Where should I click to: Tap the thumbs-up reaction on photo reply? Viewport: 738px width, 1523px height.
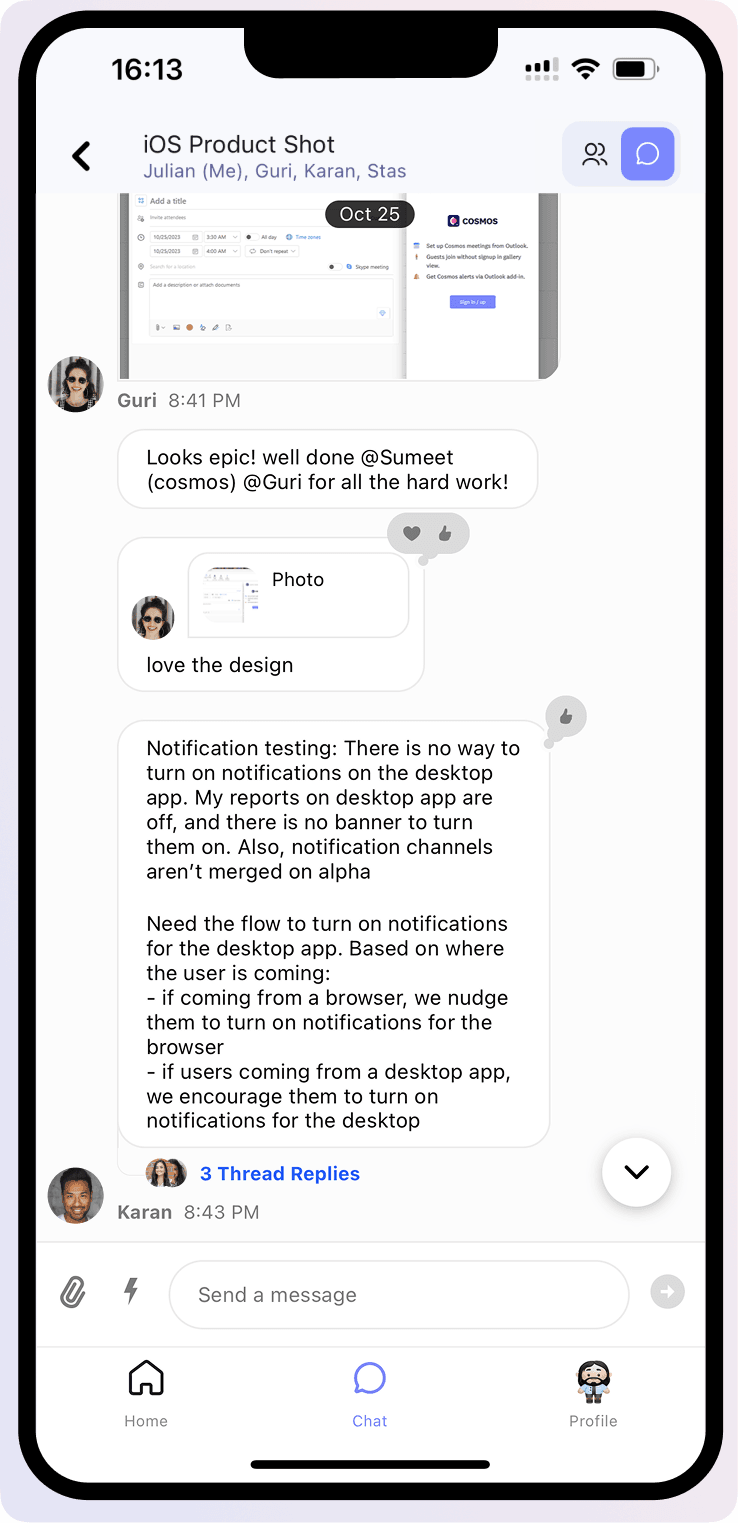point(445,534)
